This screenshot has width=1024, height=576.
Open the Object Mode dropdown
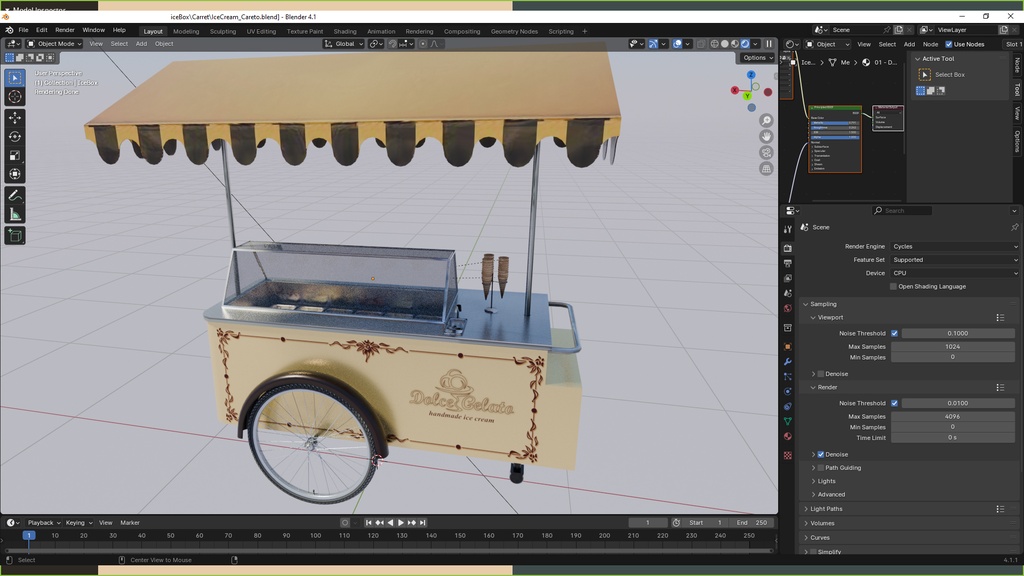click(55, 44)
